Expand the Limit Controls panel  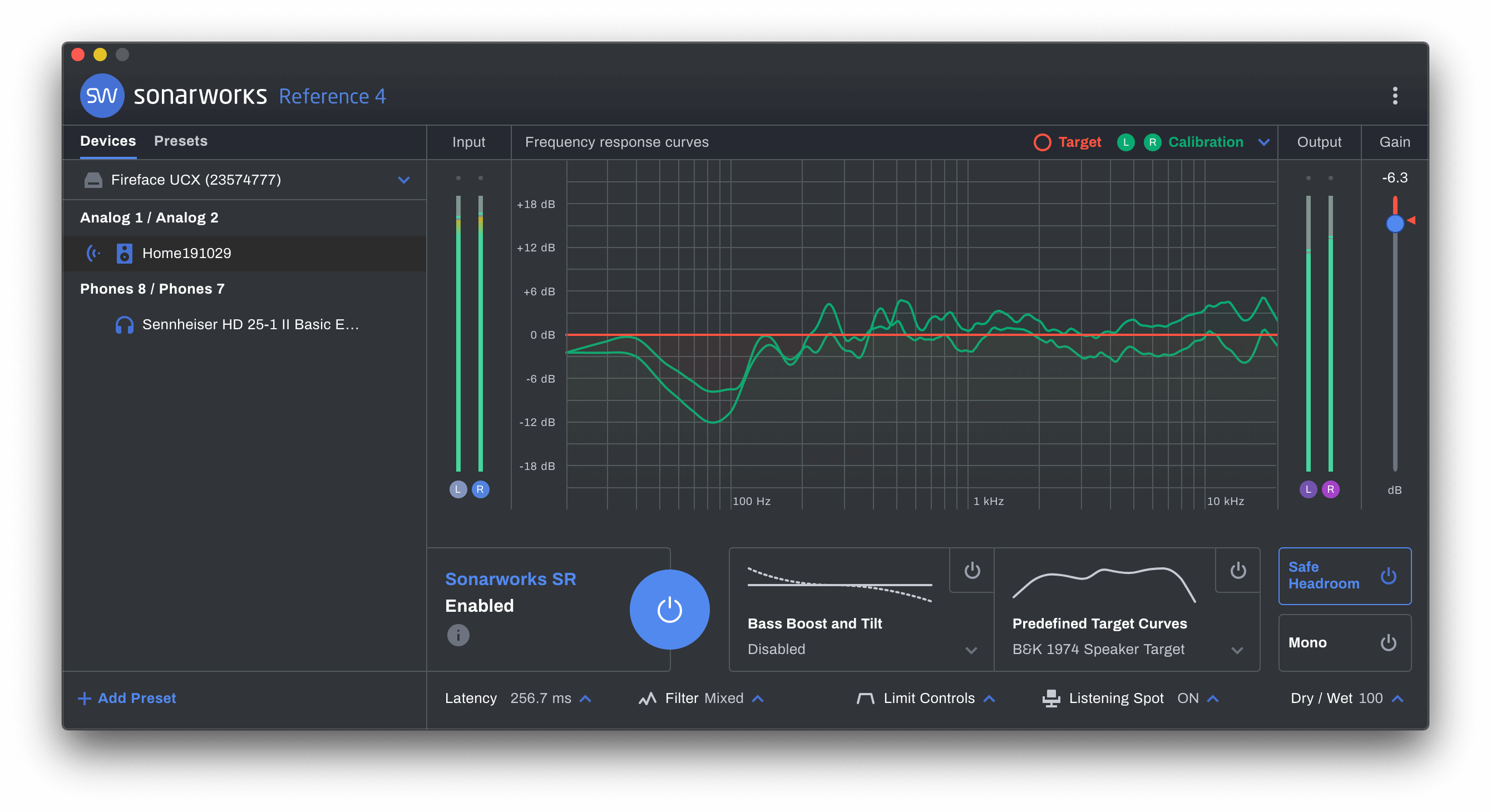pyautogui.click(x=989, y=698)
